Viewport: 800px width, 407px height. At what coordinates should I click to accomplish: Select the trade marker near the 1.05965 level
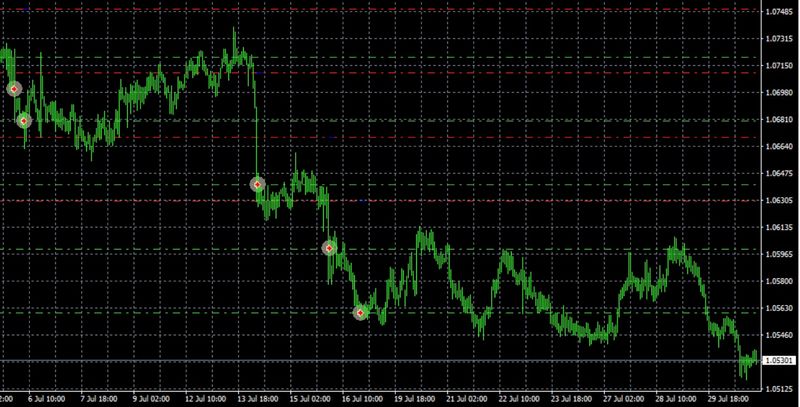coord(328,248)
